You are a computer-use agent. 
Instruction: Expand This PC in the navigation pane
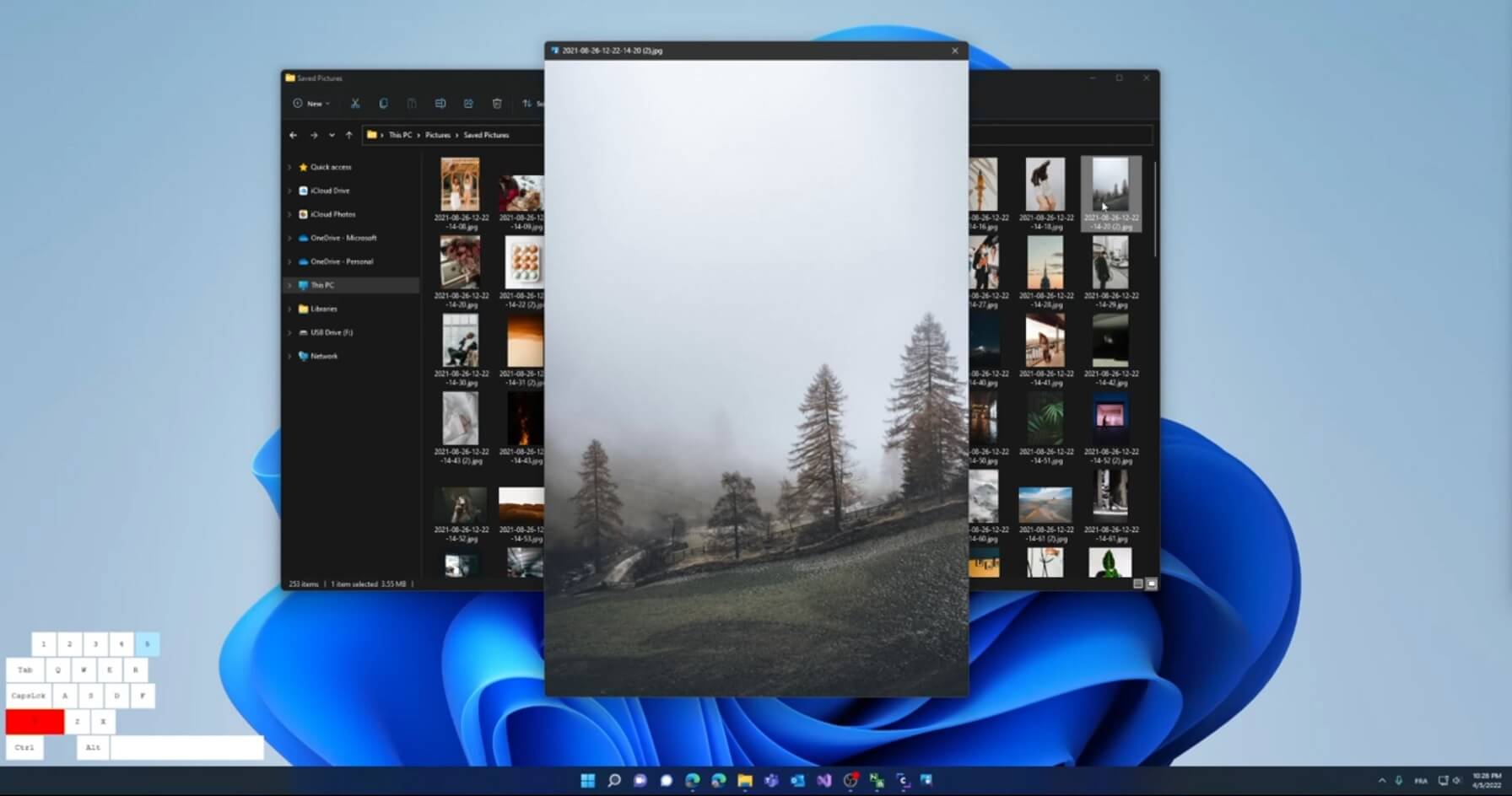[291, 285]
